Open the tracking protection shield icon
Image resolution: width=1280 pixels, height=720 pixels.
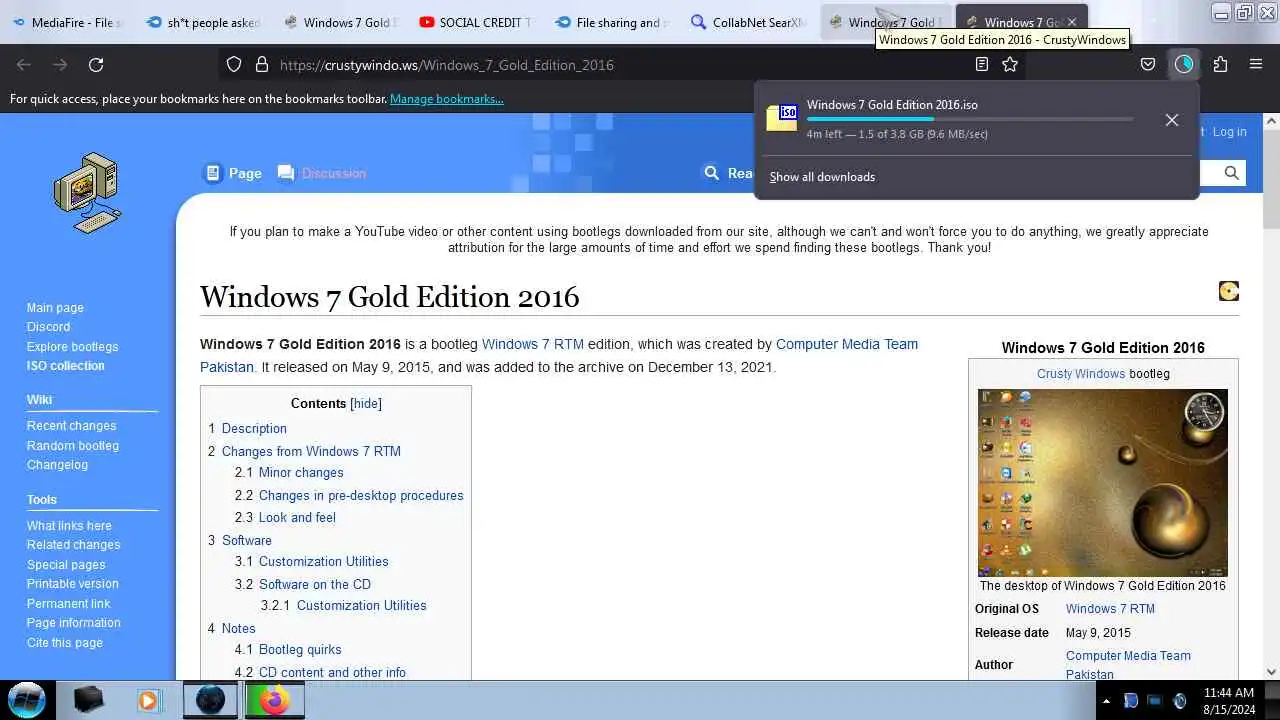point(234,65)
